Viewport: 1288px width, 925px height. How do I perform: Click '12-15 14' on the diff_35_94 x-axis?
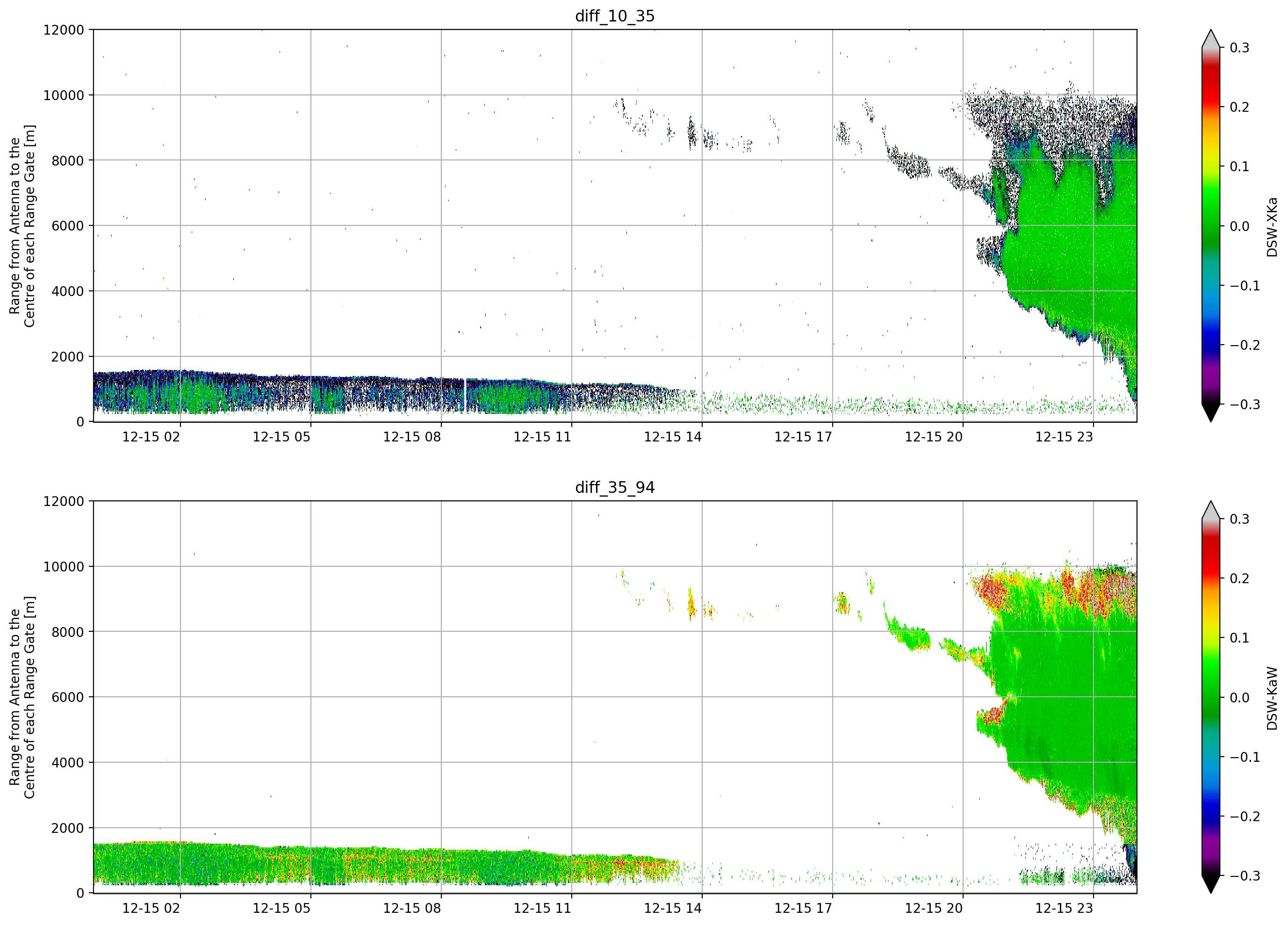click(673, 908)
